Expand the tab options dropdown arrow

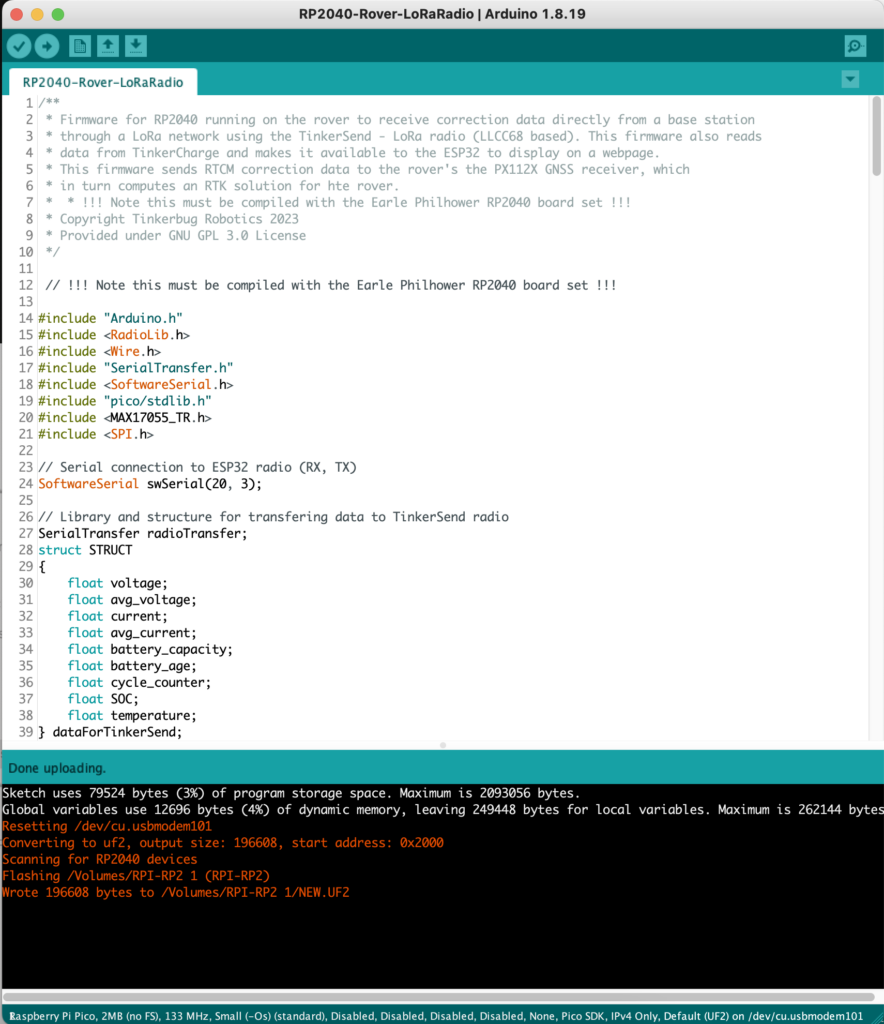850,80
